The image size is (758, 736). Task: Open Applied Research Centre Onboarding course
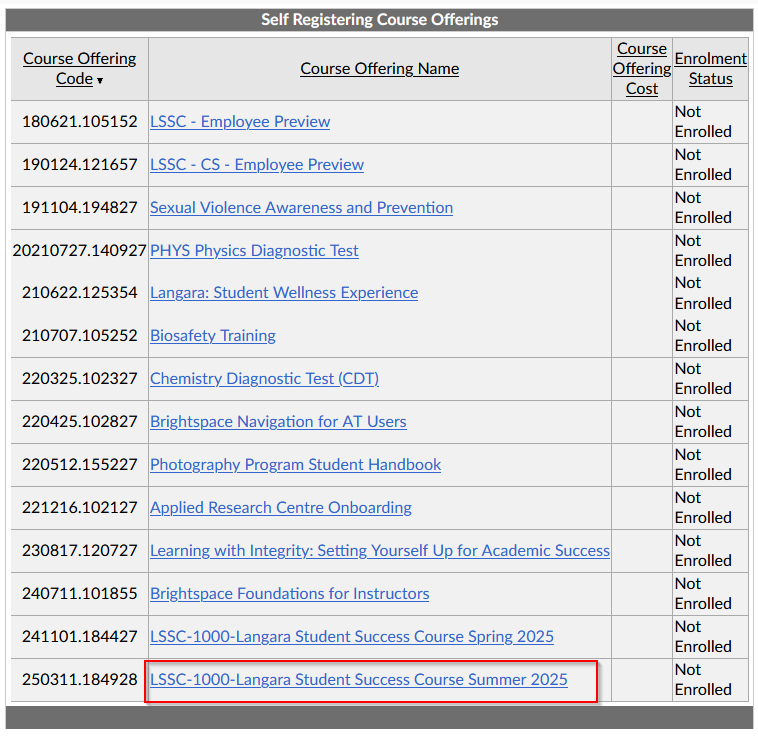[x=281, y=508]
